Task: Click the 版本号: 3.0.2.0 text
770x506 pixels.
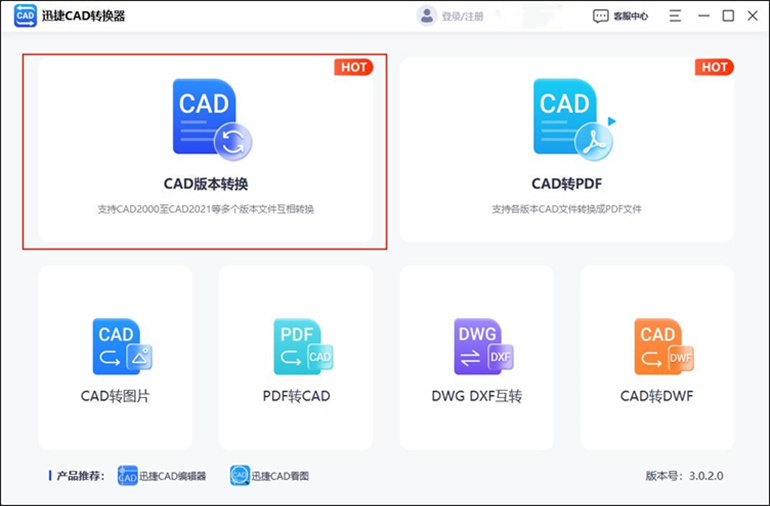Action: click(684, 476)
